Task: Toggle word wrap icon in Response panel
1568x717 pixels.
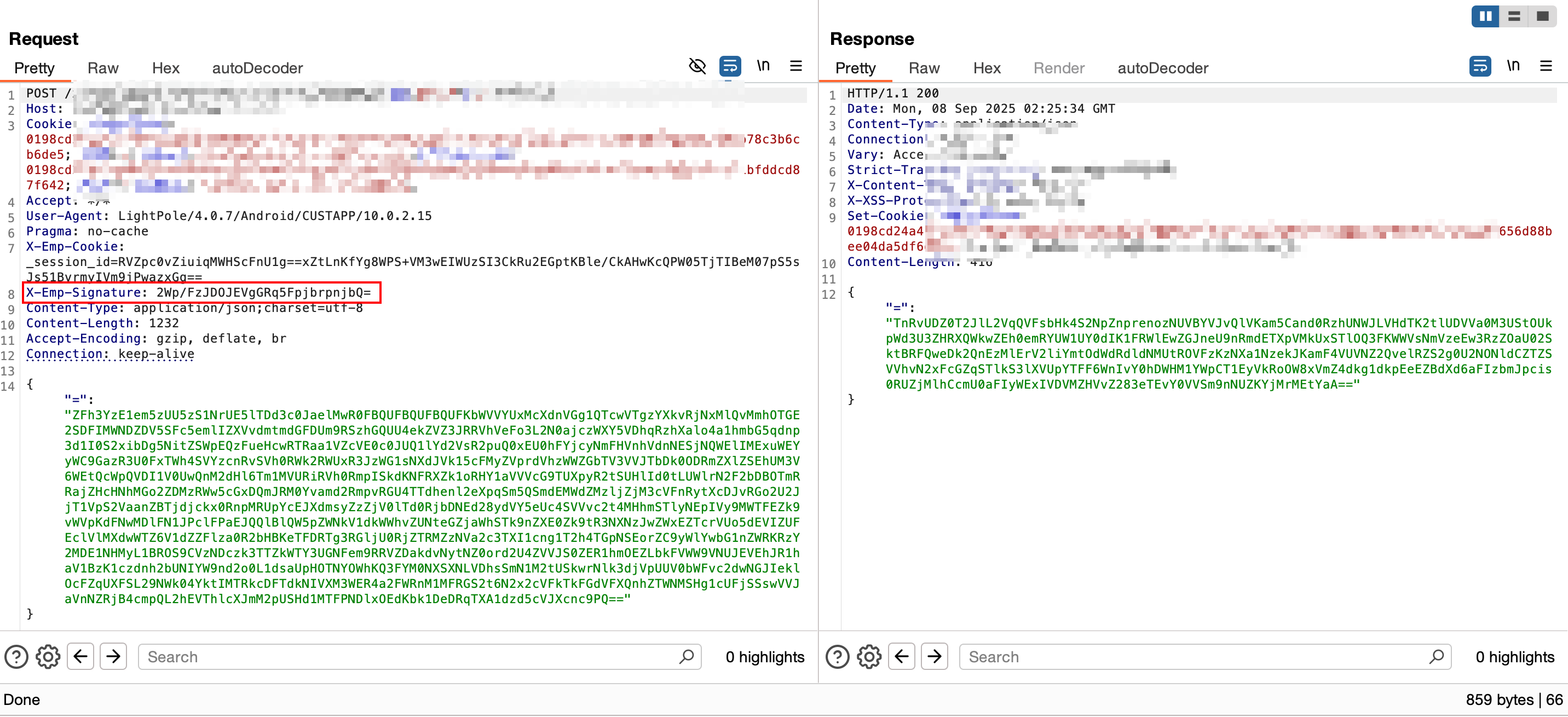Action: pyautogui.click(x=1480, y=66)
